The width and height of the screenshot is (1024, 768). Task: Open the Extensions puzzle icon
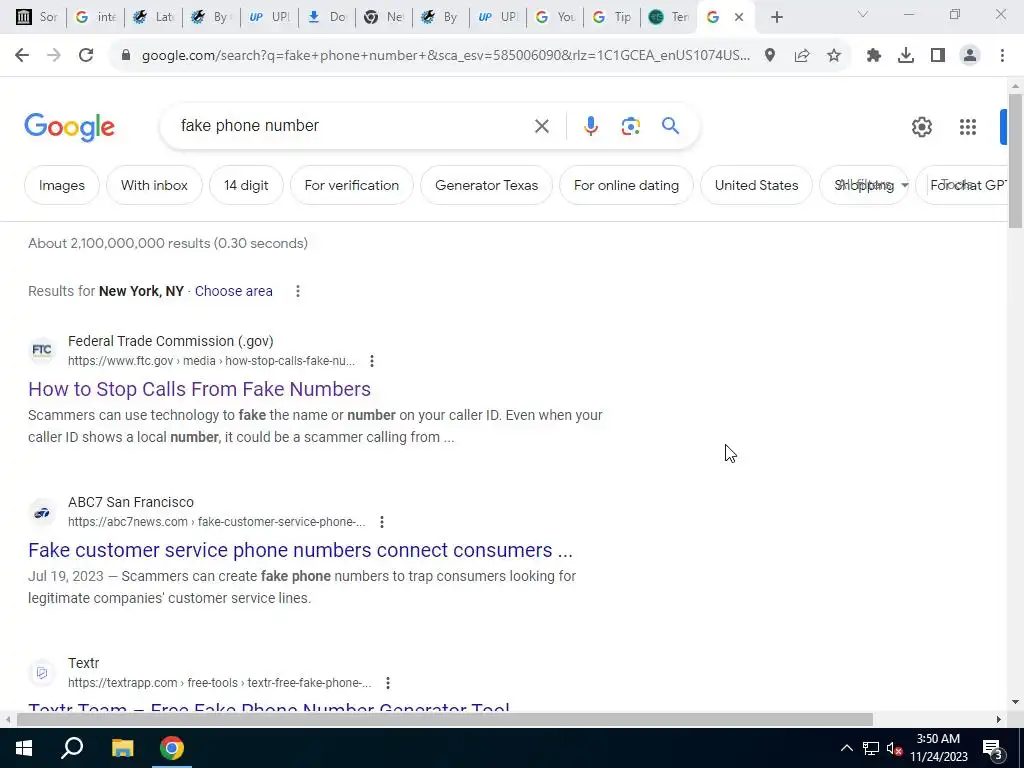[874, 56]
